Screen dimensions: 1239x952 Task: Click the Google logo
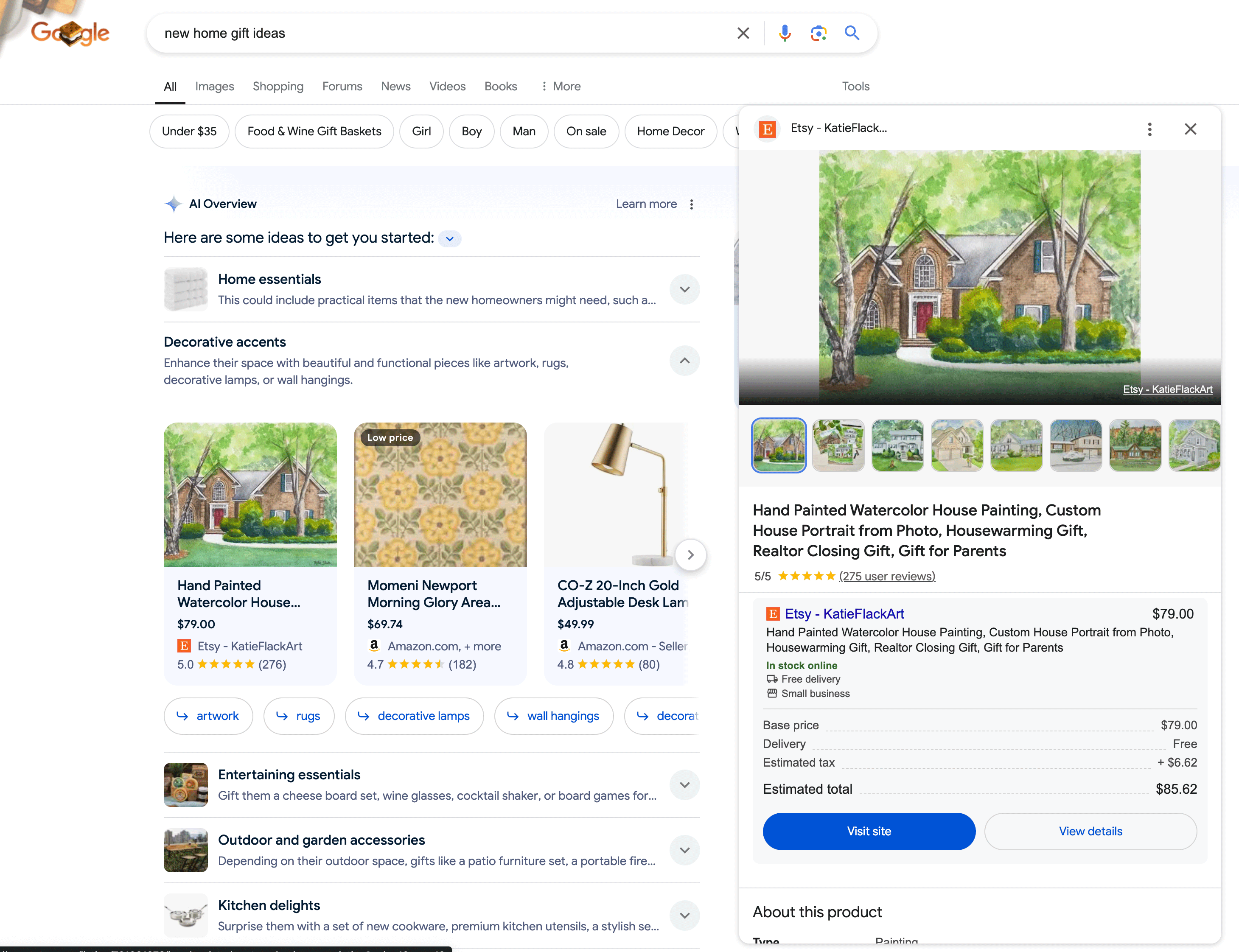click(70, 33)
